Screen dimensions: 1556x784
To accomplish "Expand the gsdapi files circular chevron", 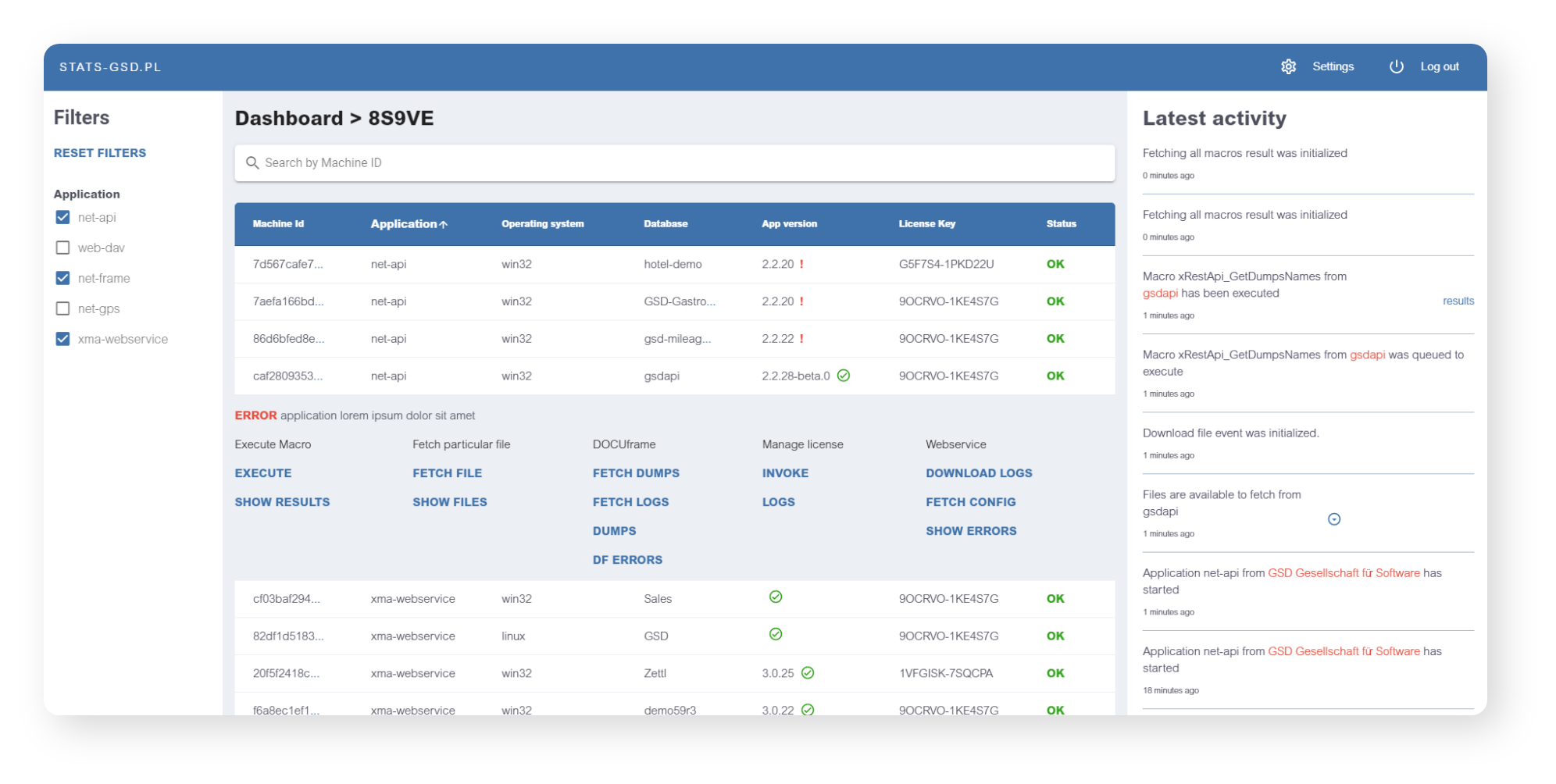I will (x=1334, y=519).
